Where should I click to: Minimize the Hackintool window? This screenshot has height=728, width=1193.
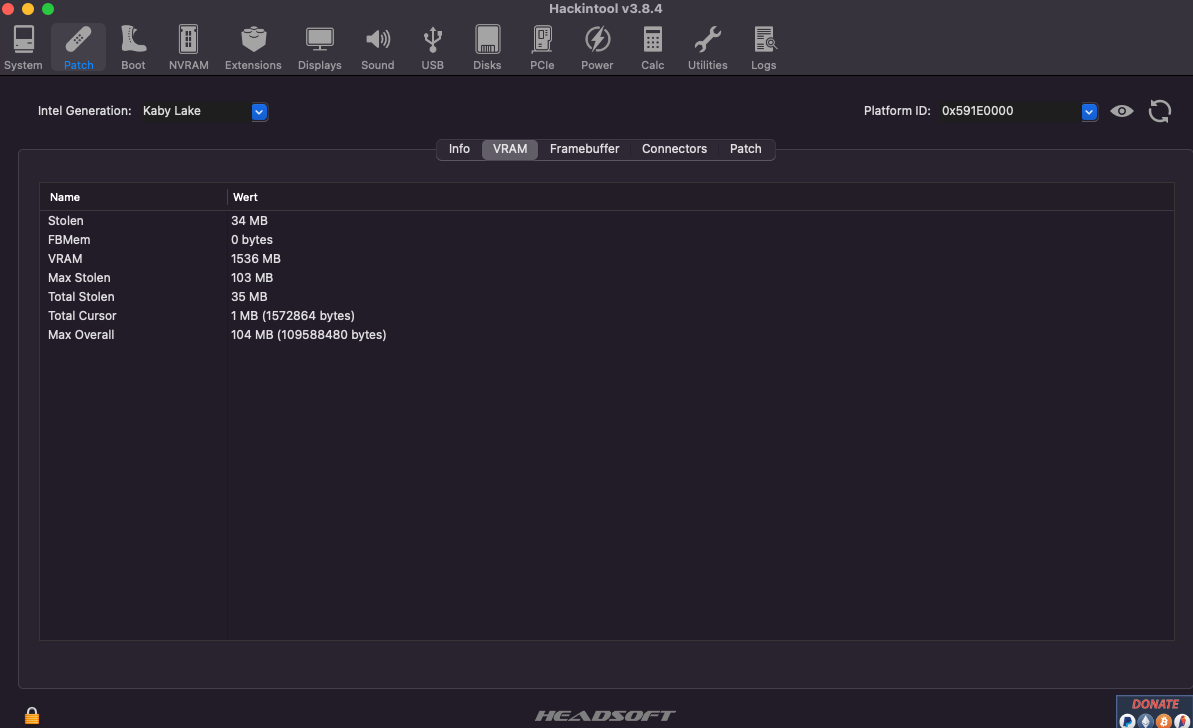[x=28, y=9]
